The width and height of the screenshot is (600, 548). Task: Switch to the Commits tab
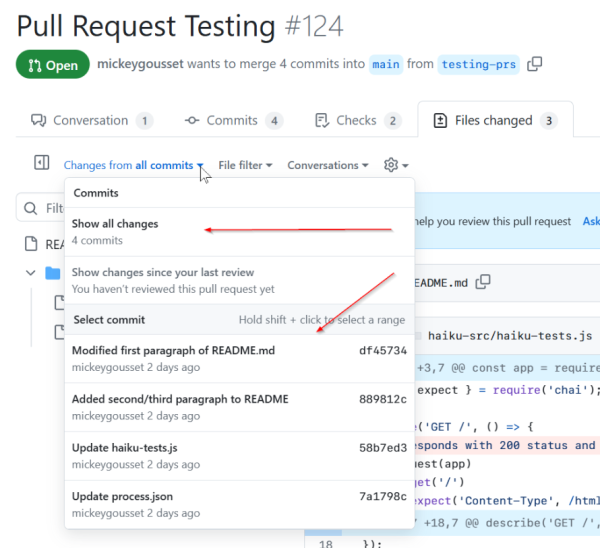coord(234,120)
